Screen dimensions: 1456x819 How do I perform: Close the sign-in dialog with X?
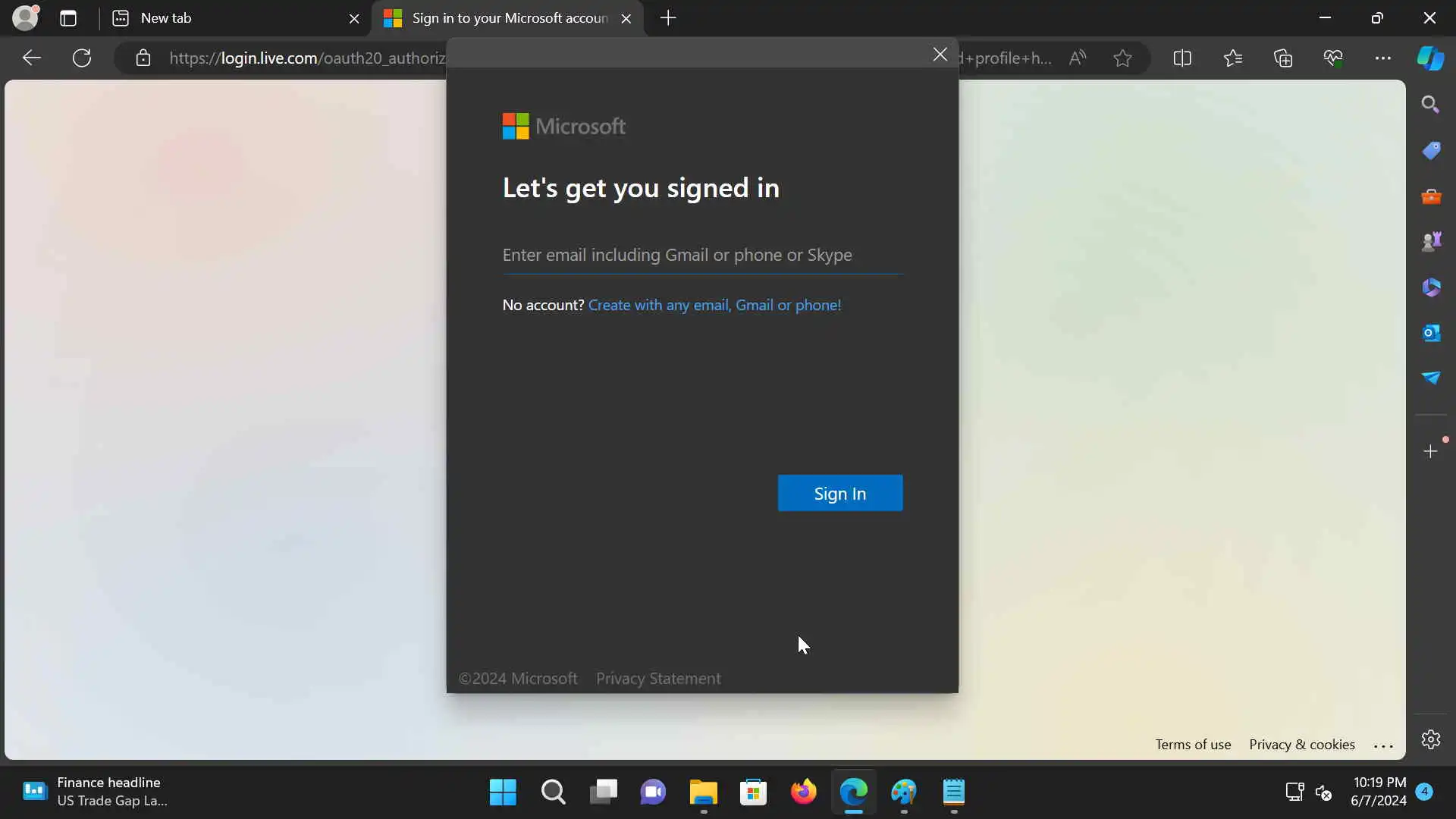(940, 55)
